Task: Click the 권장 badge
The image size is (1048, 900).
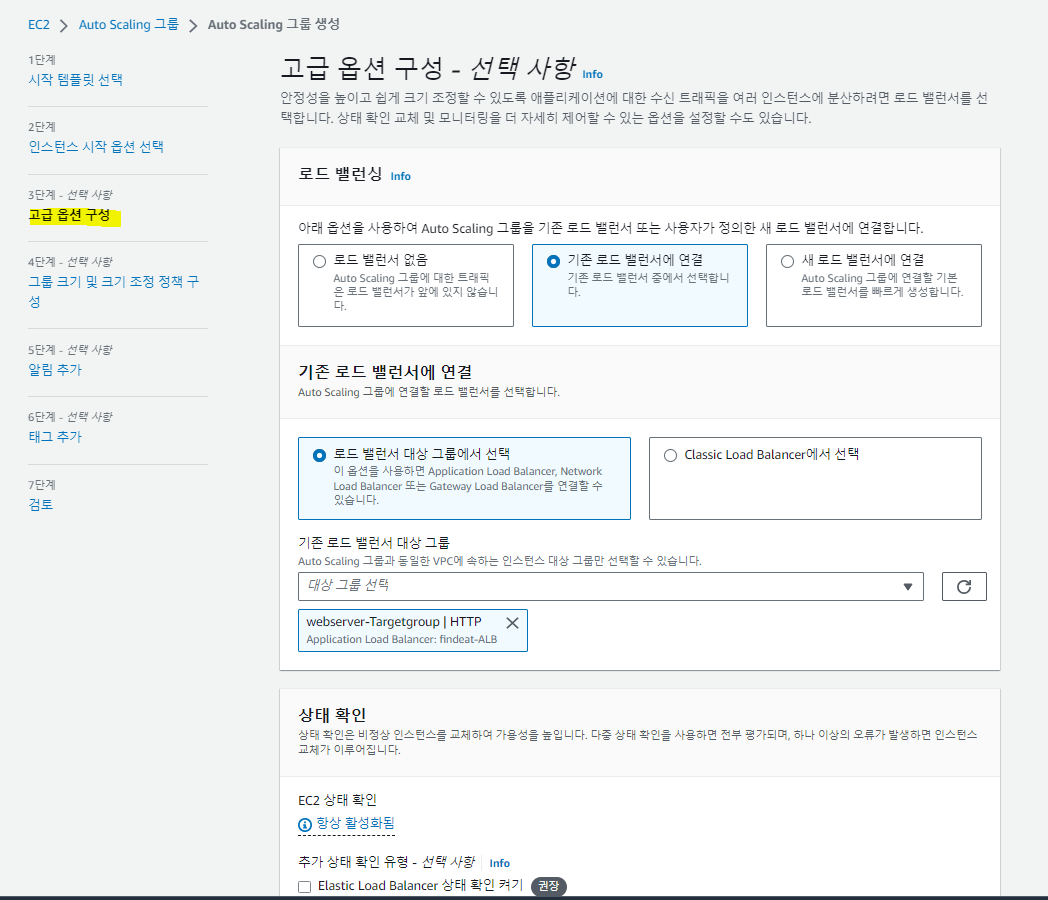Action: click(x=549, y=886)
